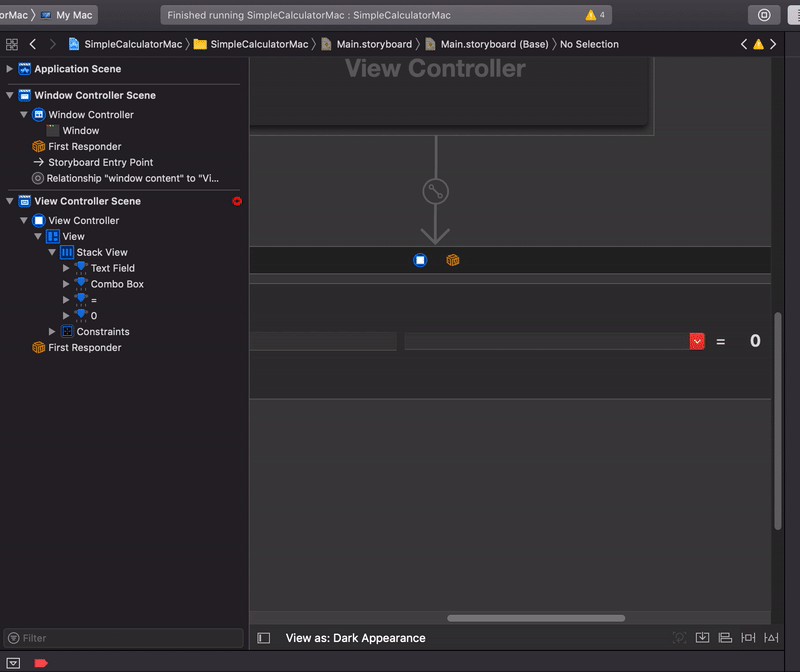The image size is (800, 672).
Task: Collapse the Stack View tree item
Action: [x=52, y=252]
